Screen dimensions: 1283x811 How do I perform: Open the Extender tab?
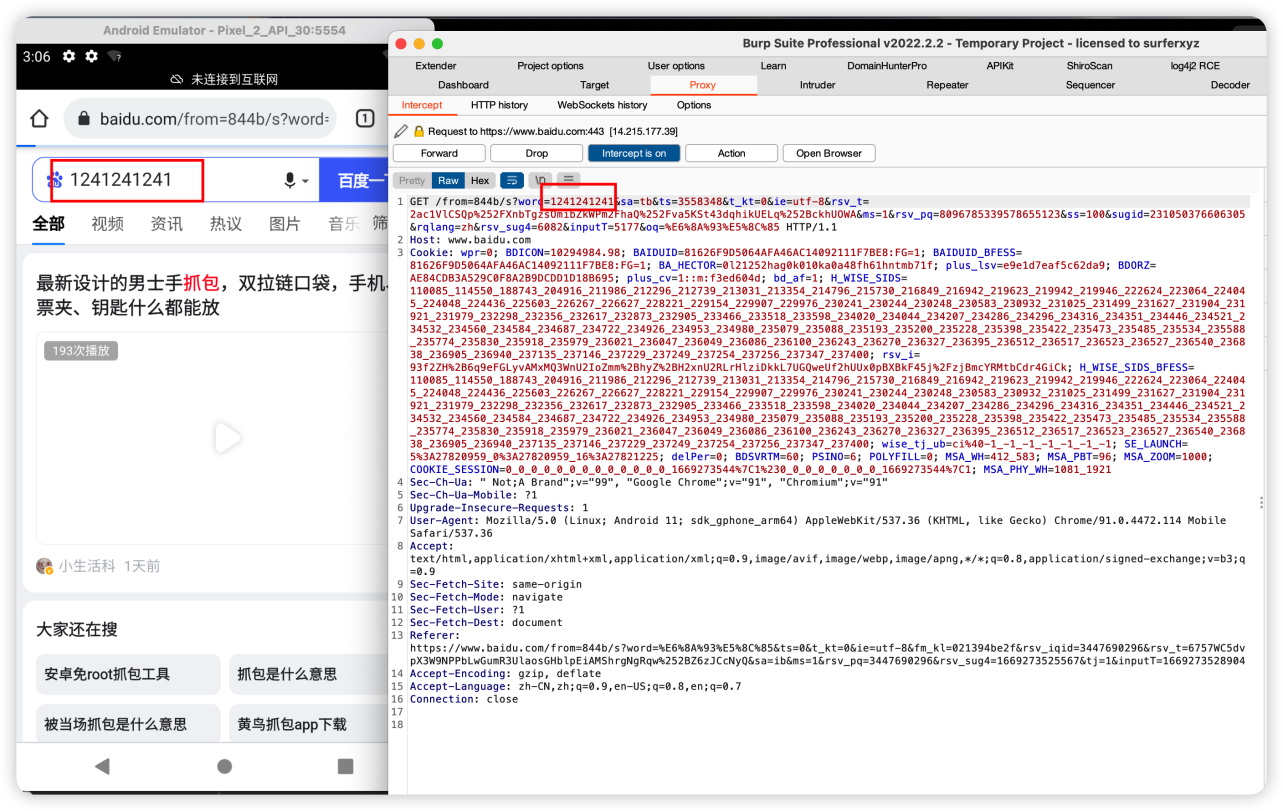click(x=436, y=66)
